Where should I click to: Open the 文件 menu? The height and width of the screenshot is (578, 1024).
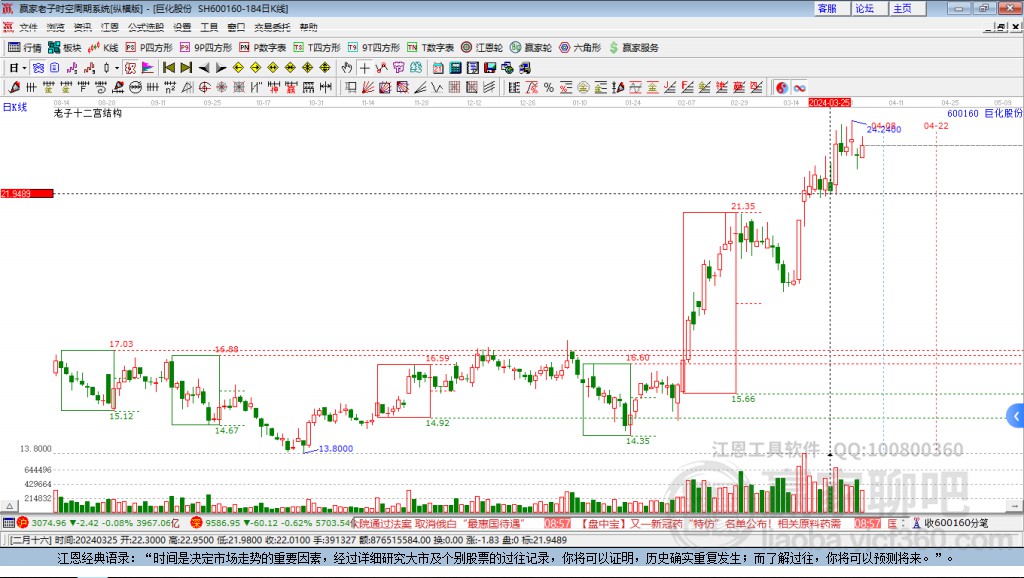tap(28, 27)
